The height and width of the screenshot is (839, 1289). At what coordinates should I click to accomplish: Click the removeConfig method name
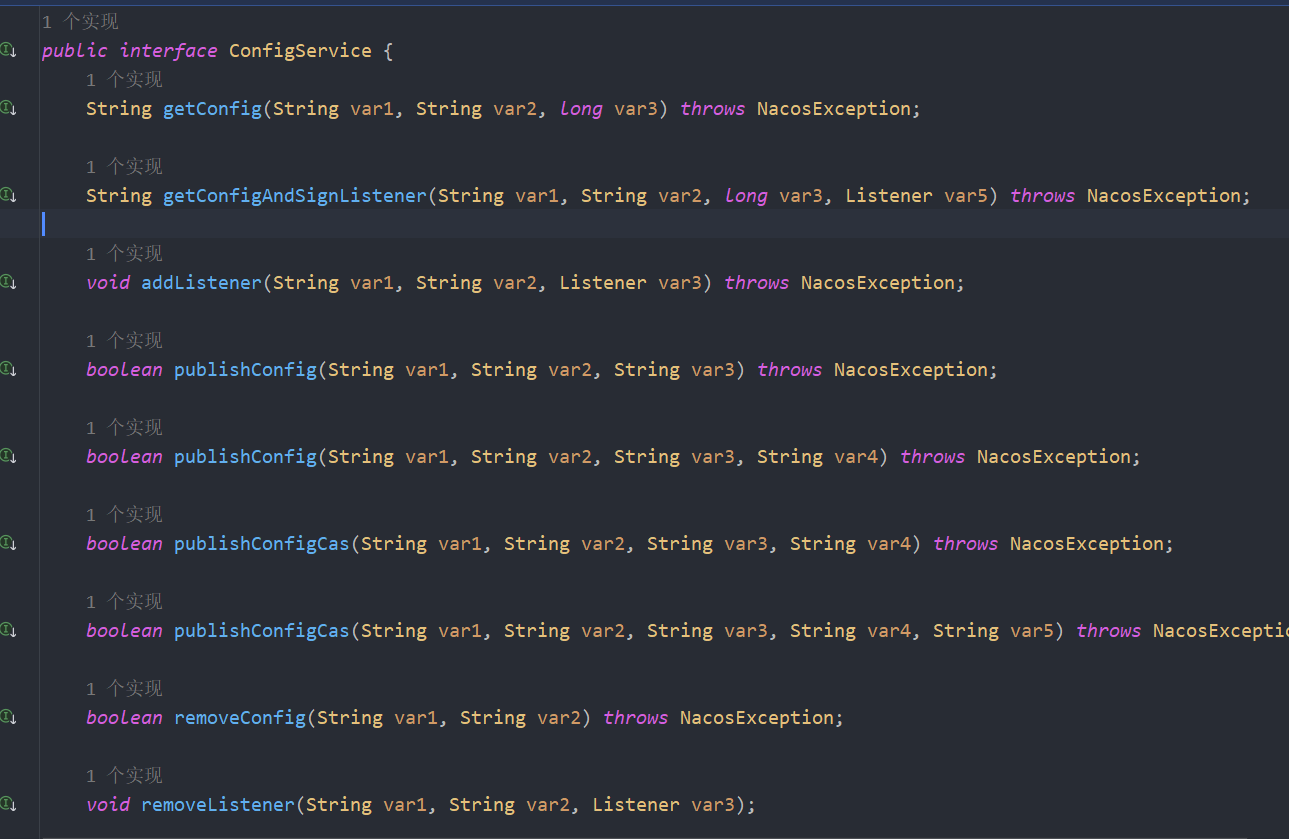[240, 718]
